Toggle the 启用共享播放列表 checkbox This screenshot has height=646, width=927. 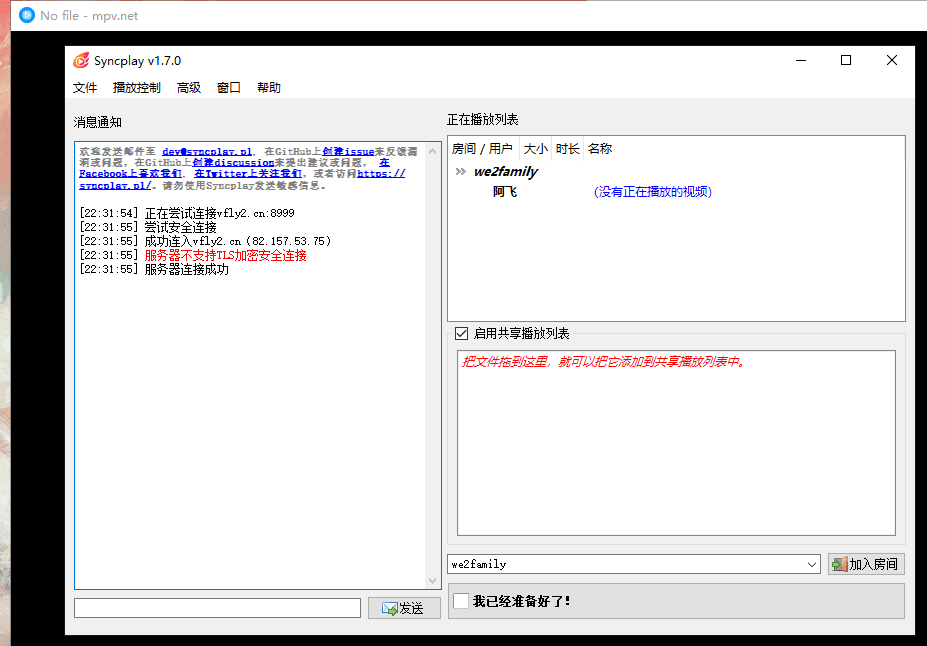click(x=461, y=333)
